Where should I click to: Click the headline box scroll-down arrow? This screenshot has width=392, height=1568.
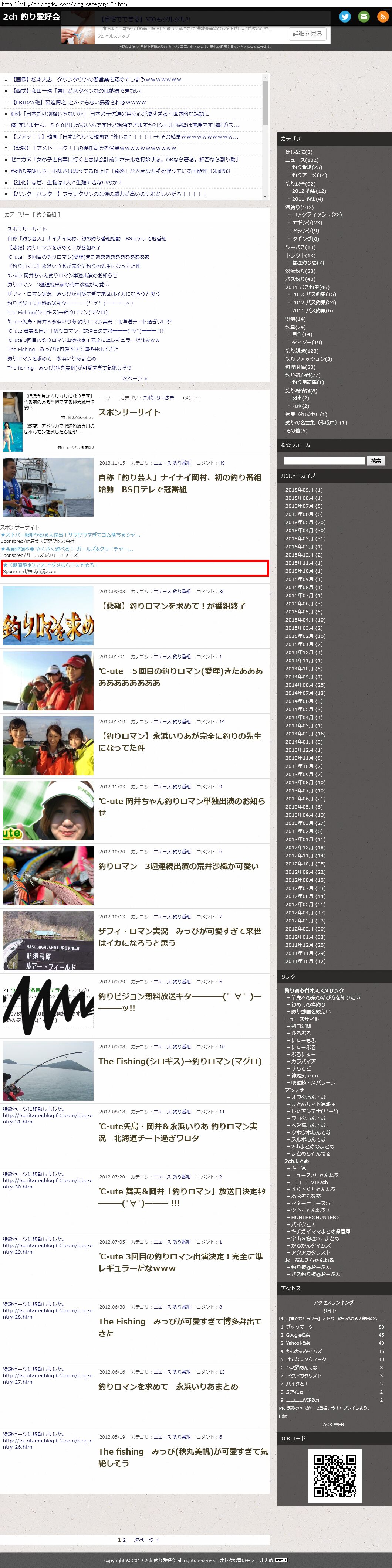[266, 196]
